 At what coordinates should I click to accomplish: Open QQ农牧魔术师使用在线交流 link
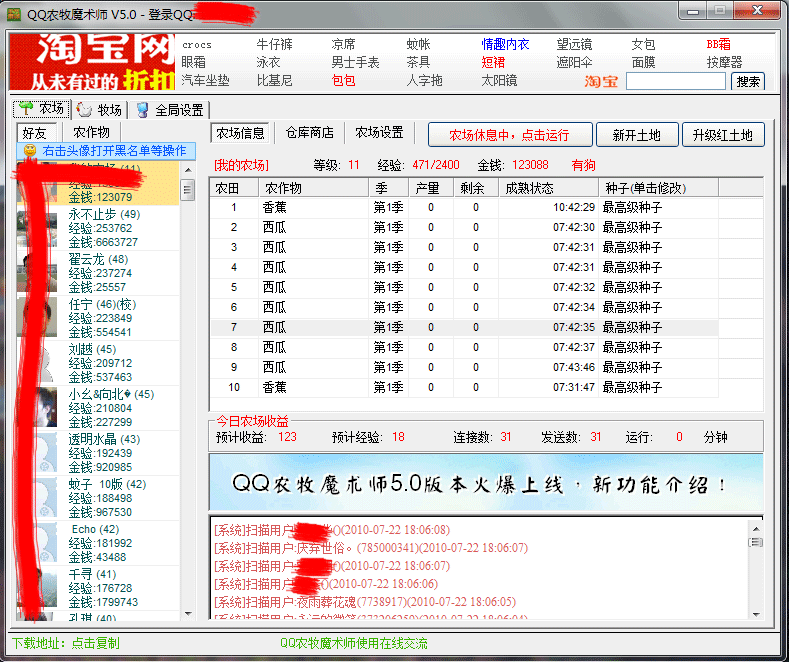click(x=354, y=643)
